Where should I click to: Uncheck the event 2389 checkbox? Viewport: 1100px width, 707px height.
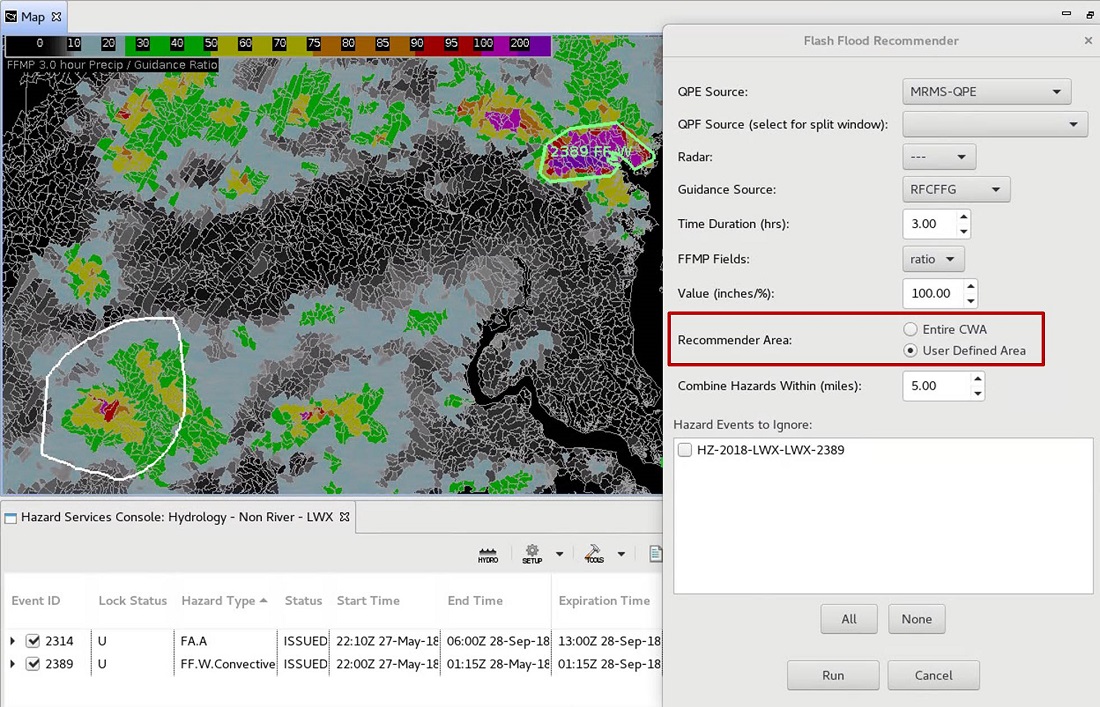click(33, 664)
